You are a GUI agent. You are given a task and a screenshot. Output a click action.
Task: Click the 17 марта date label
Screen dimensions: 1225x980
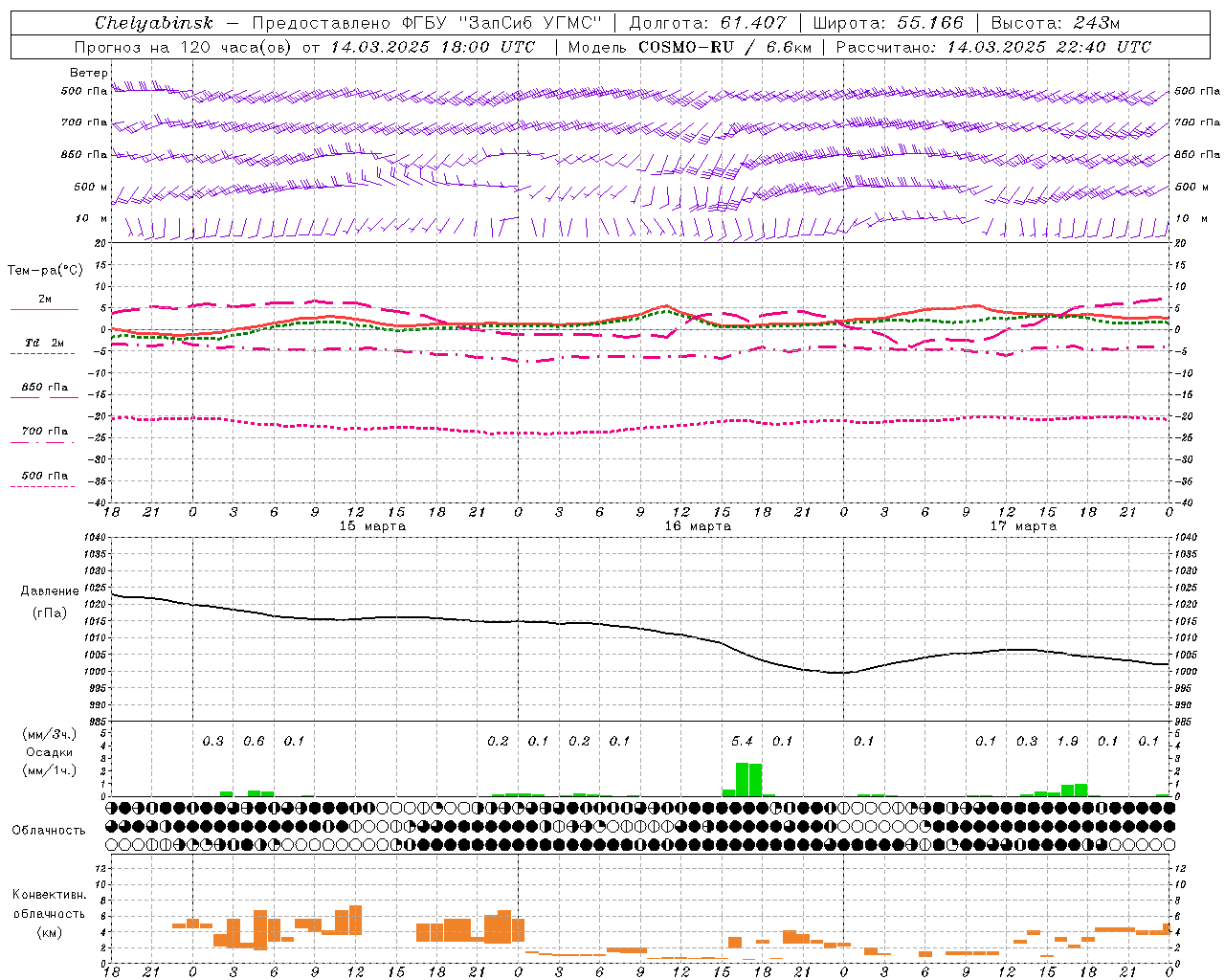[x=1023, y=526]
